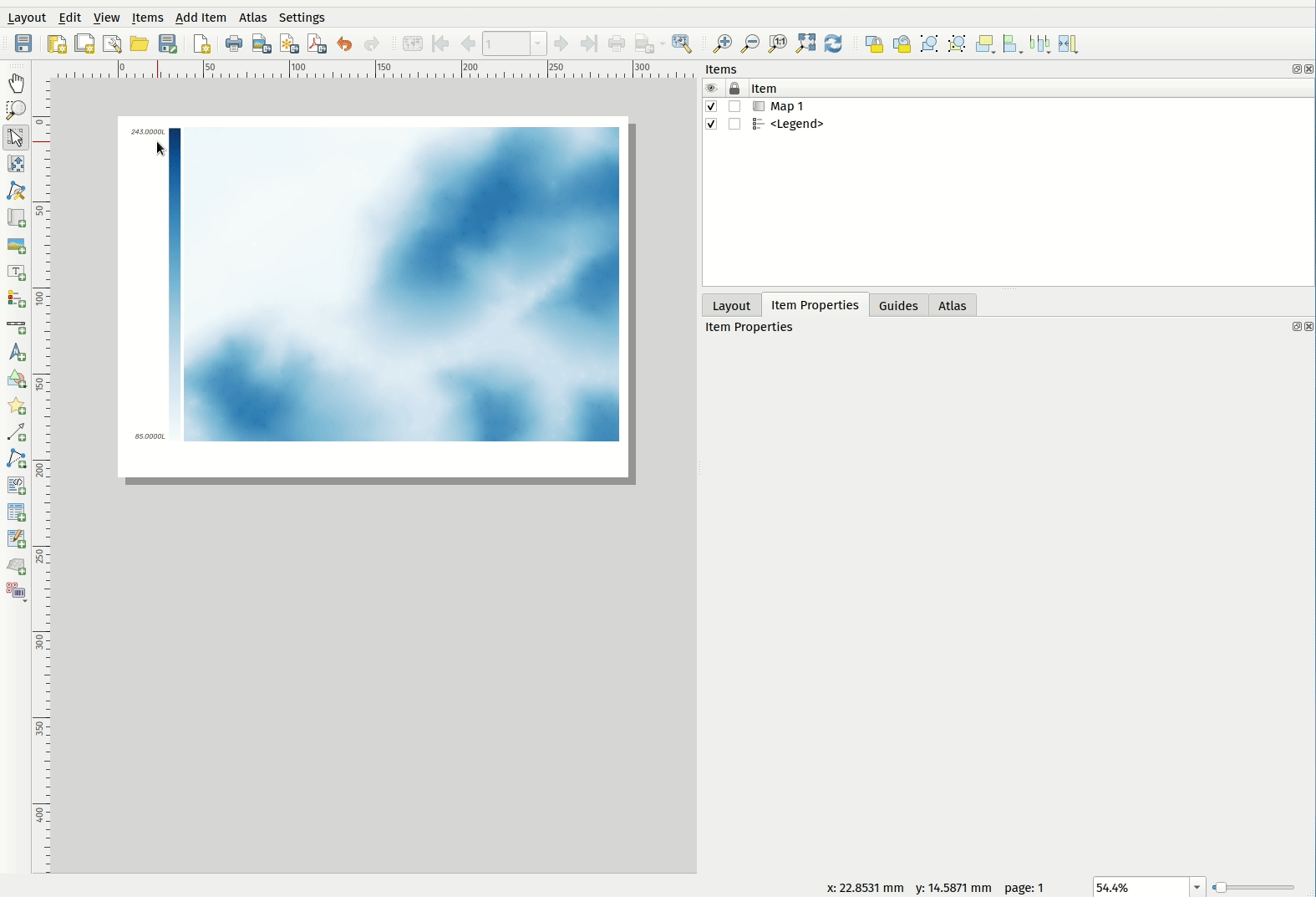The image size is (1316, 897).
Task: Switch to the Guides tab
Action: (x=898, y=306)
